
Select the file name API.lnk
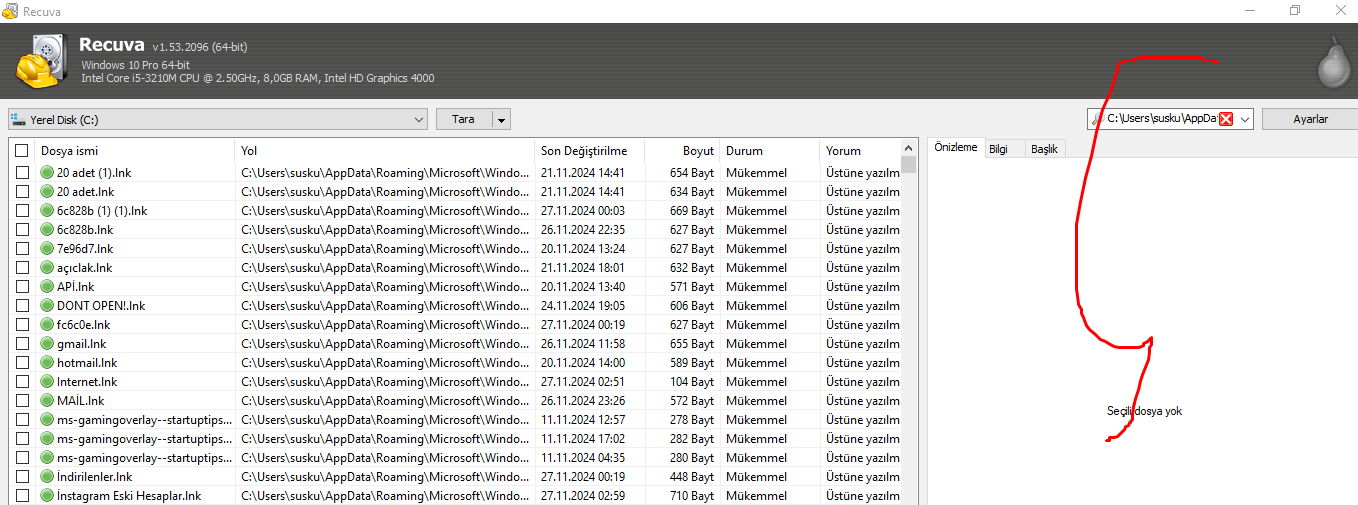[76, 287]
